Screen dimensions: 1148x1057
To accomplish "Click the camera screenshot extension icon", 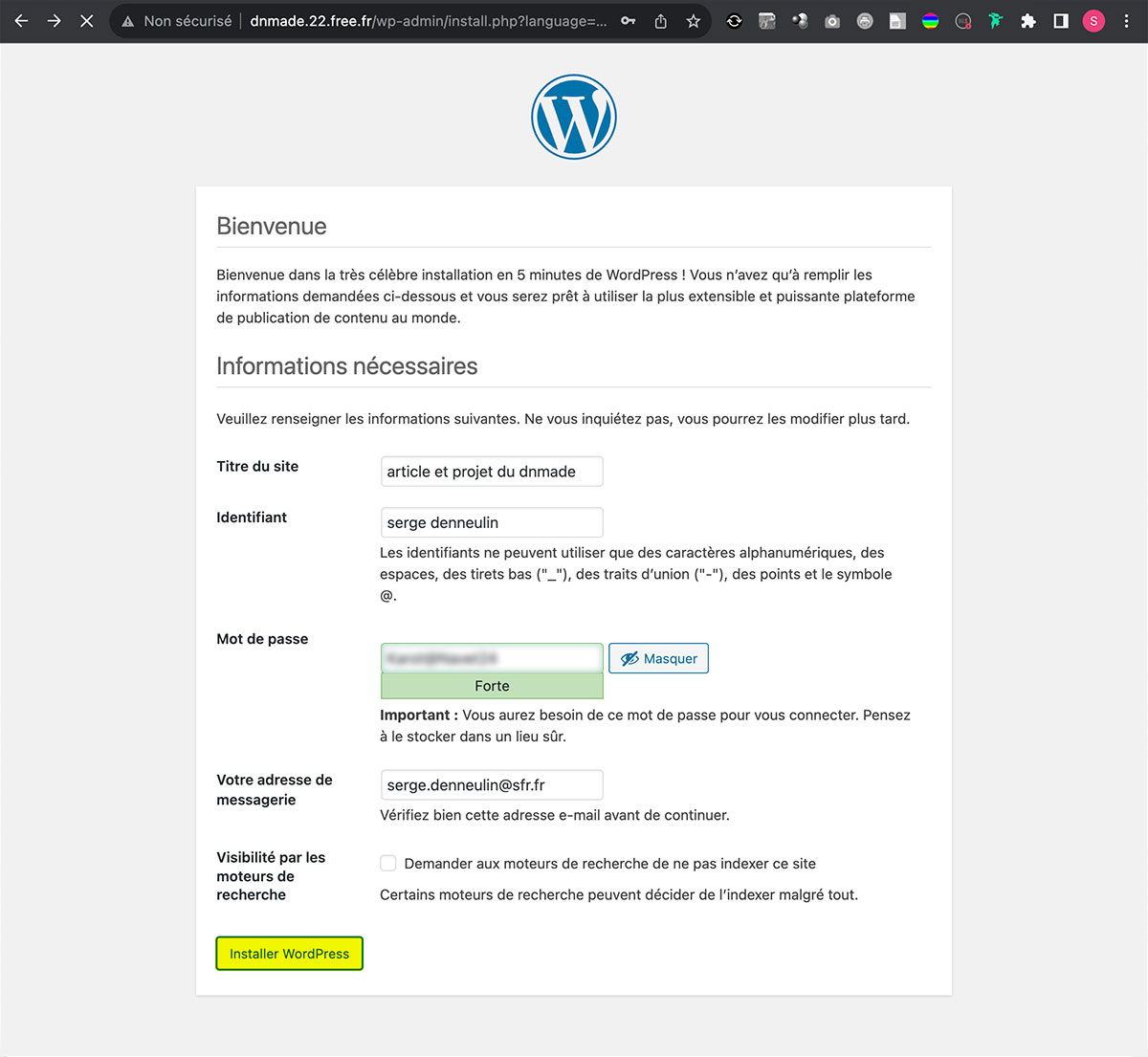I will pos(832,20).
